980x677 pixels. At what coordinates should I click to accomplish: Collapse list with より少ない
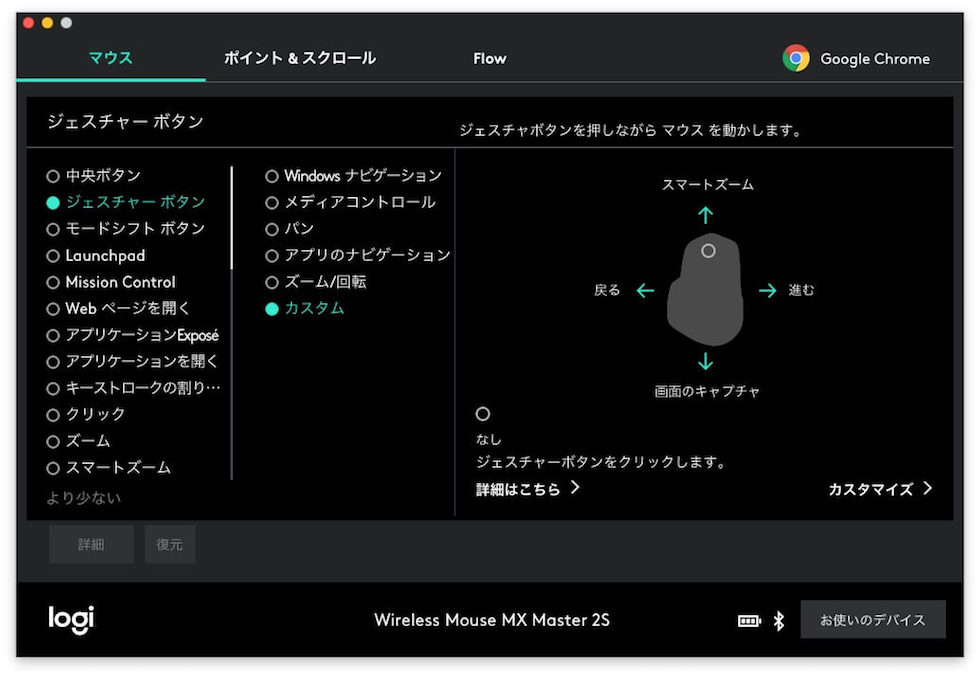84,498
